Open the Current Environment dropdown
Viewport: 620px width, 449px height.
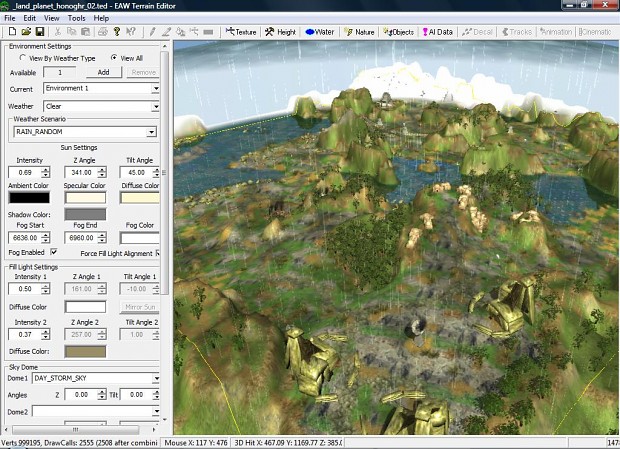(x=156, y=89)
